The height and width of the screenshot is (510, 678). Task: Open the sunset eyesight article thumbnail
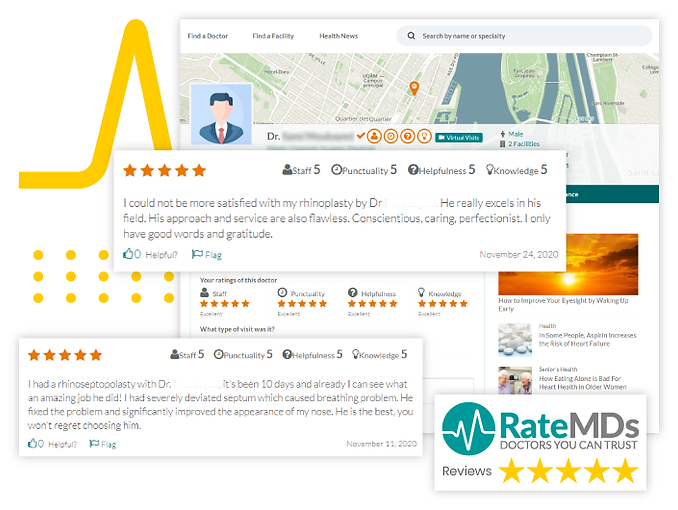(x=568, y=264)
